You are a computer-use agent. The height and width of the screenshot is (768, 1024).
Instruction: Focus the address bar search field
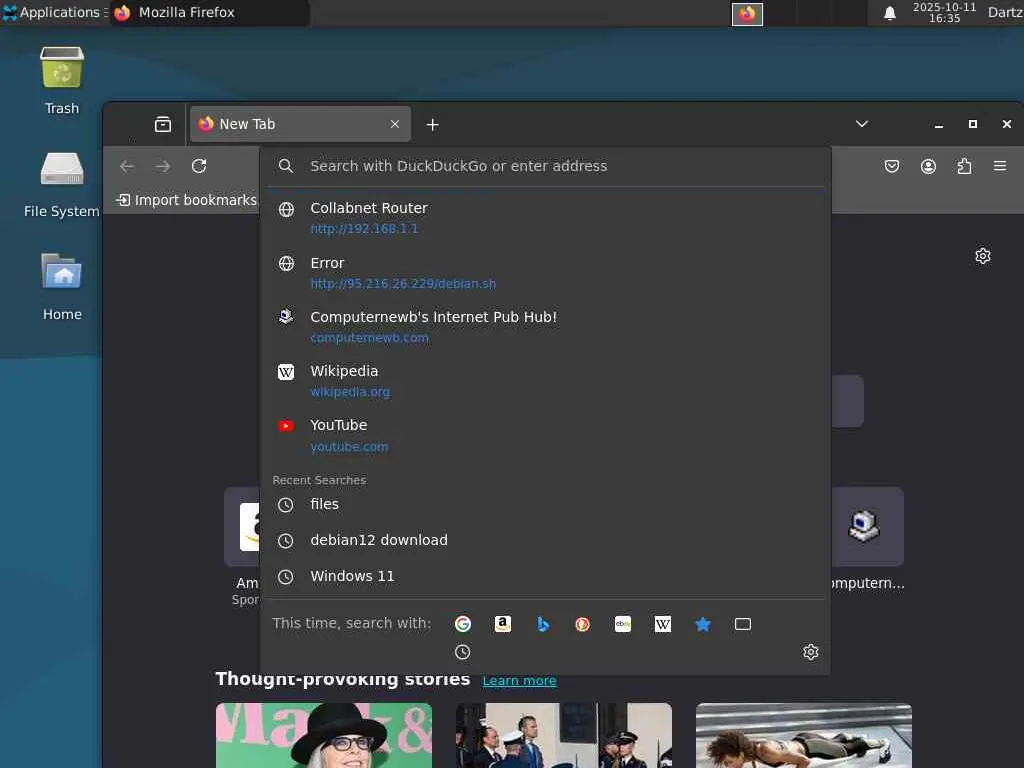click(x=545, y=166)
